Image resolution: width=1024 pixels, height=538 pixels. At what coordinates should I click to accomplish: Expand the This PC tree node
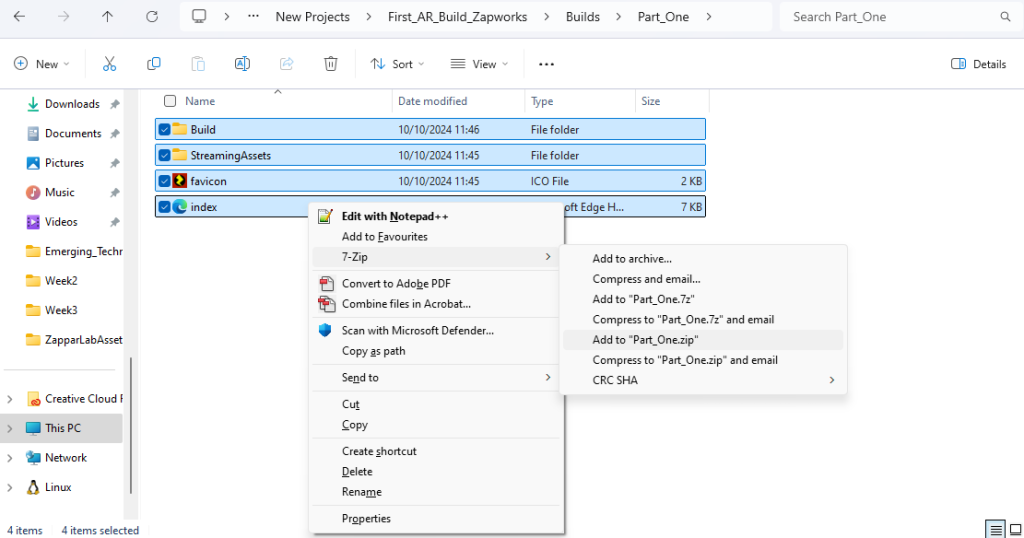pyautogui.click(x=11, y=428)
